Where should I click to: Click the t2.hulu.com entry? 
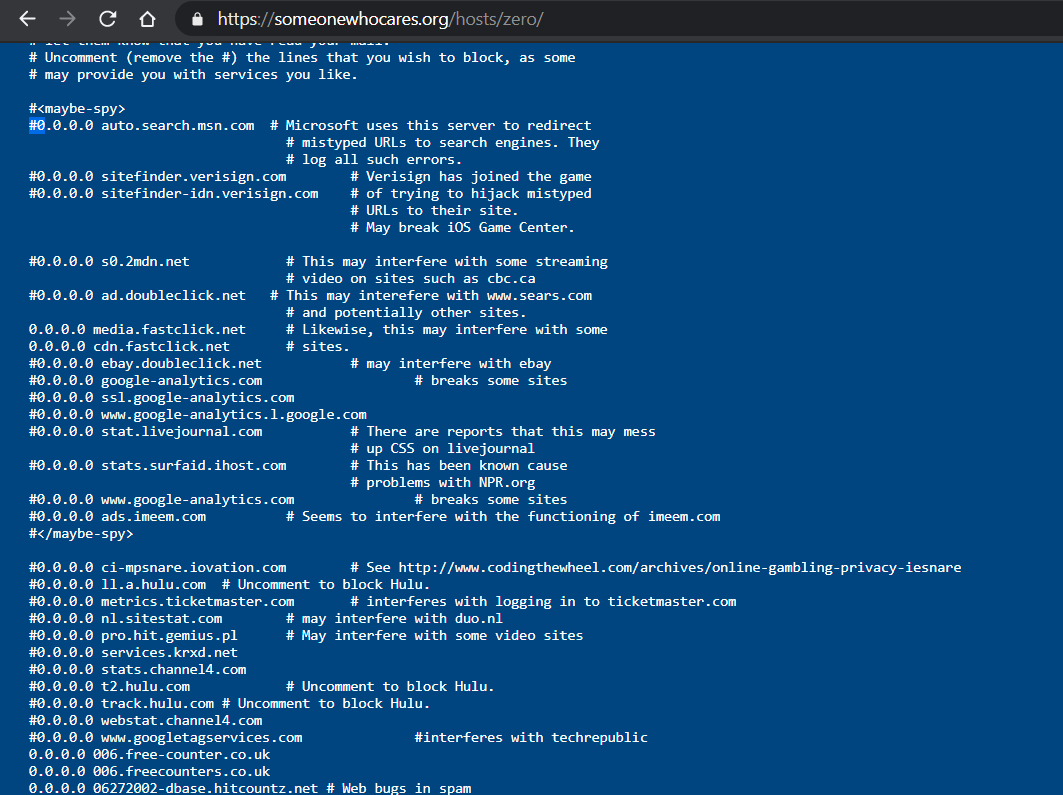coord(146,686)
